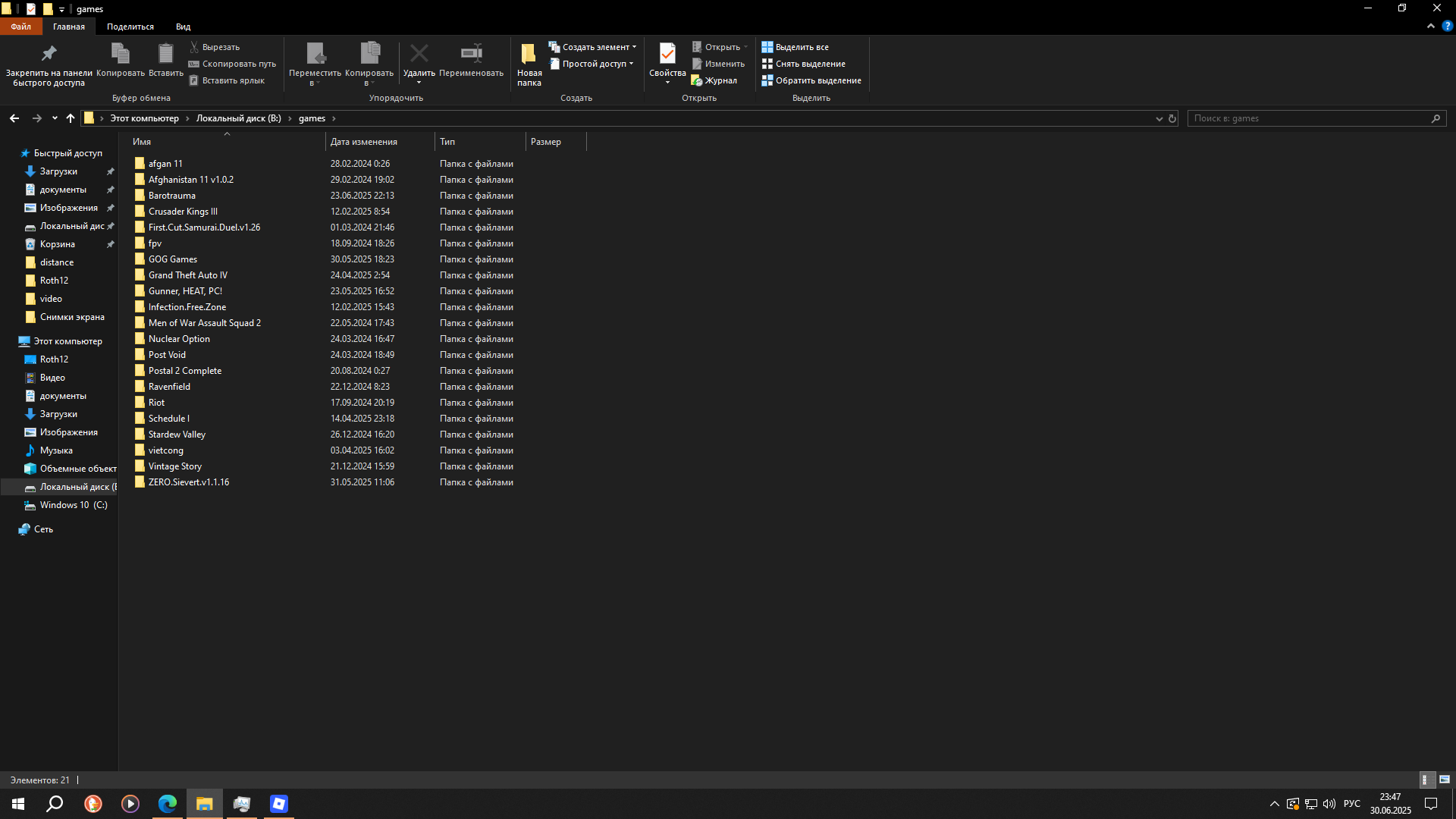Refresh the folder with the reload icon
The image size is (1456, 819).
click(1172, 118)
